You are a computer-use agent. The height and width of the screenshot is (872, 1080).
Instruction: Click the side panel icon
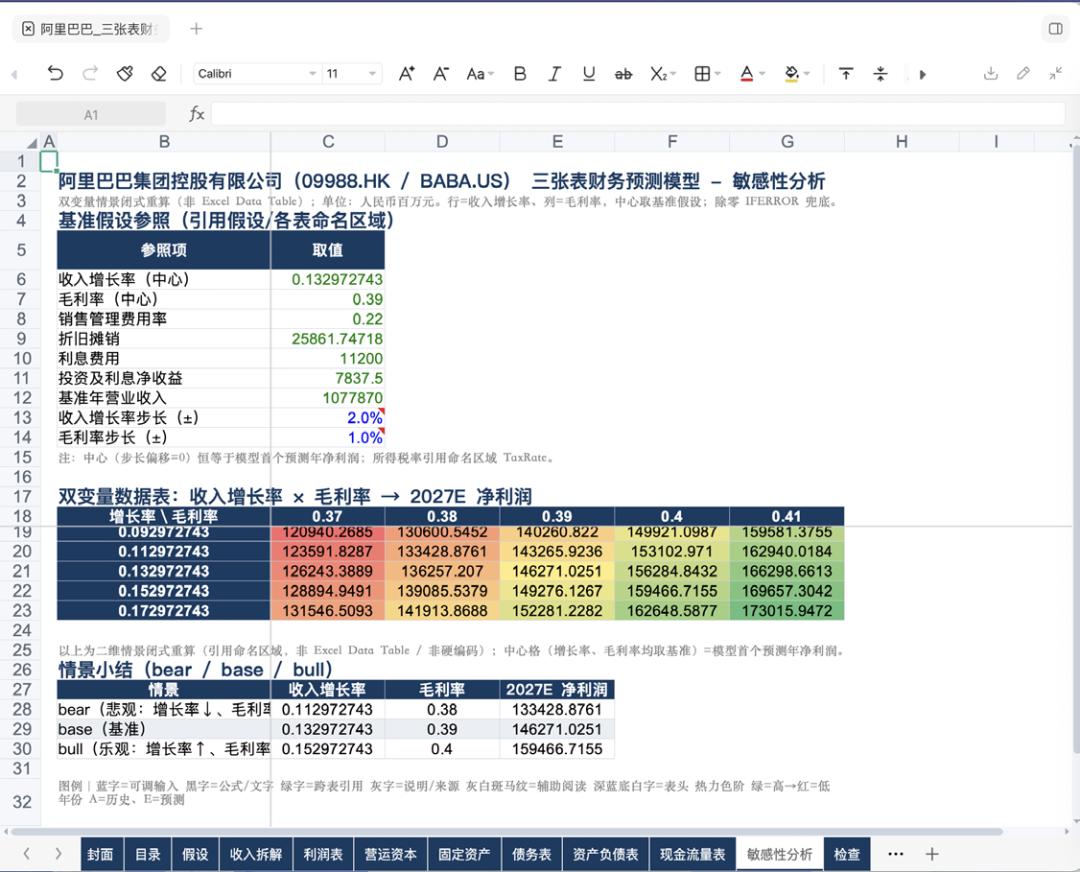pos(1055,28)
